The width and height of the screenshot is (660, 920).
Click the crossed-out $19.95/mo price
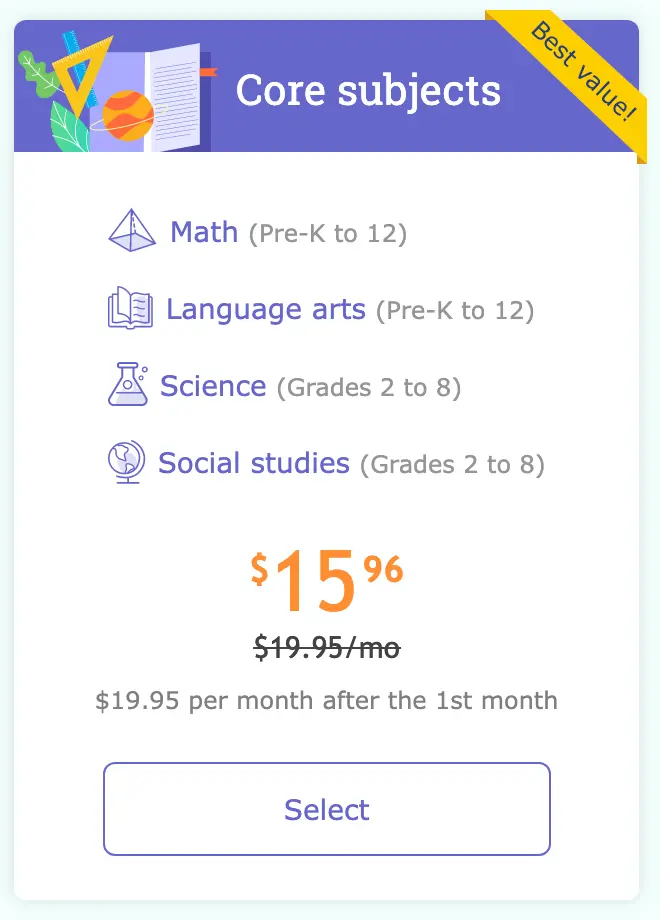tap(327, 648)
